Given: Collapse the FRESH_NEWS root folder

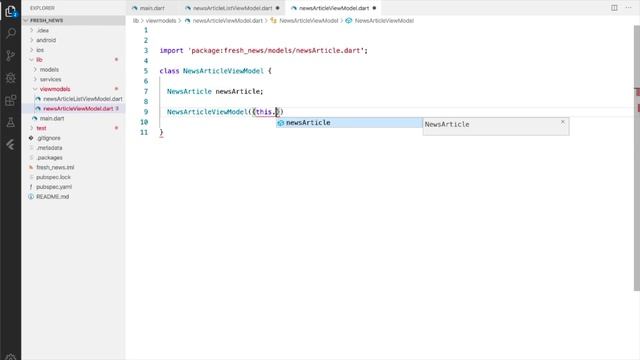Looking at the screenshot, I should click(73, 20).
